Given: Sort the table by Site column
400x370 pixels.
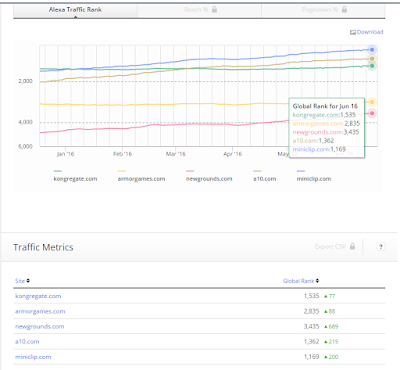Looking at the screenshot, I should click(22, 281).
